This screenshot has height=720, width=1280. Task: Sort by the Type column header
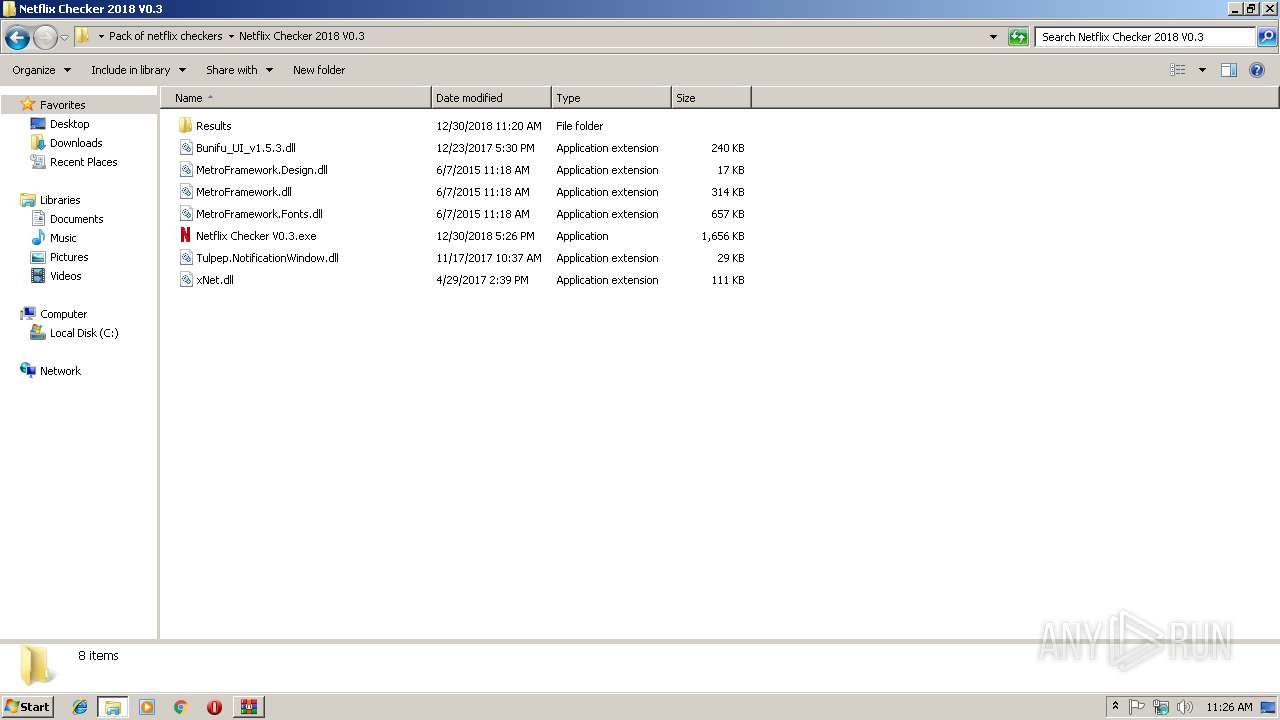click(x=611, y=98)
